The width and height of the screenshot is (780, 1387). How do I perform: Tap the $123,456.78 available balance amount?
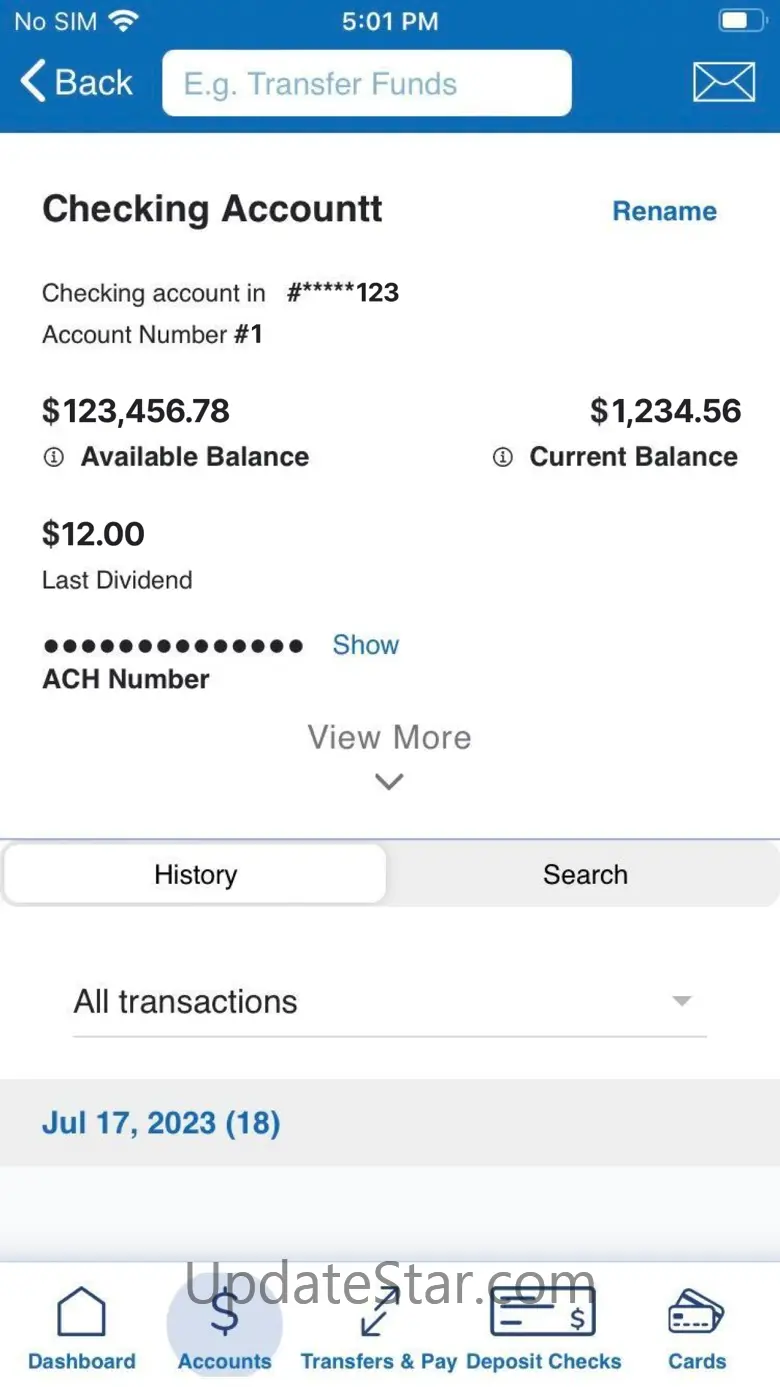136,411
